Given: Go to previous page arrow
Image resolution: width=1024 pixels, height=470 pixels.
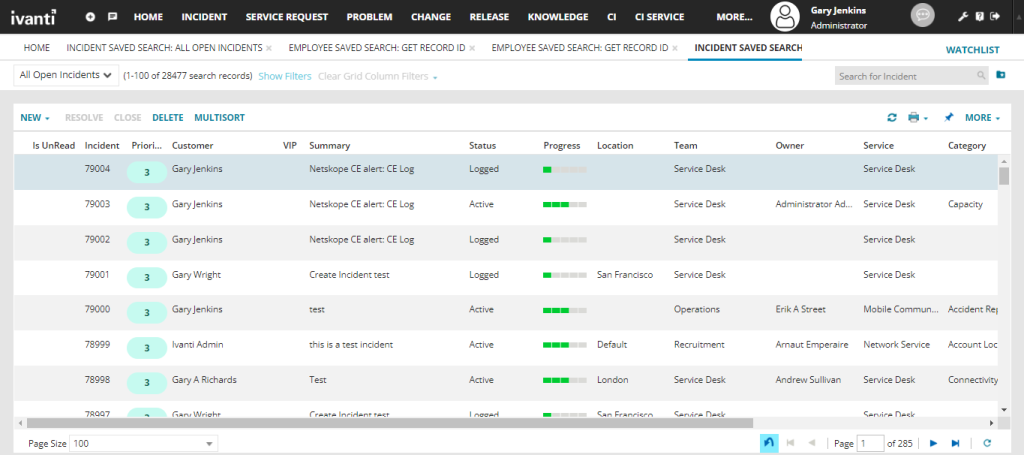Looking at the screenshot, I should click(x=812, y=443).
